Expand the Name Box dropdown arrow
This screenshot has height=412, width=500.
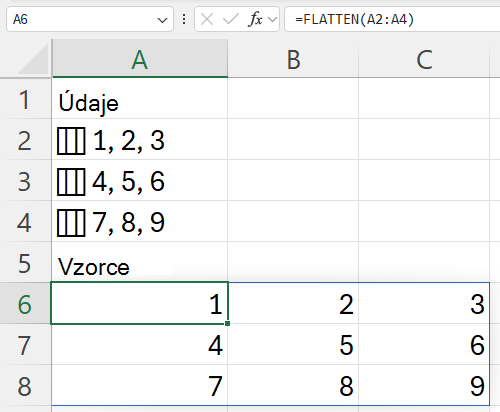tap(162, 20)
